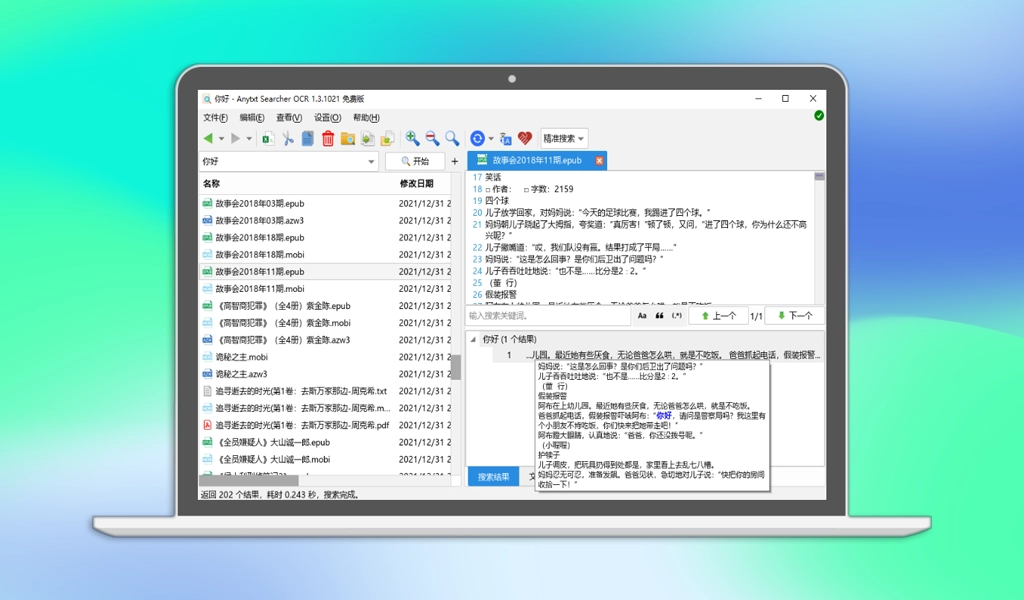
Task: Select file 诡秘之主.azw3
Action: (241, 374)
